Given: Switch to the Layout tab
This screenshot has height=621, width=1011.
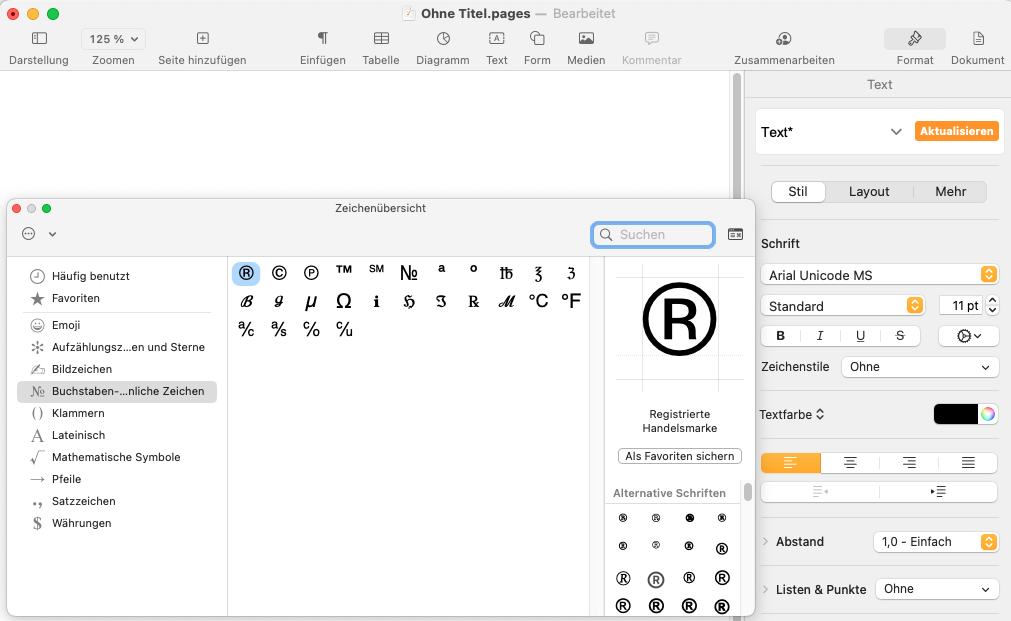Looking at the screenshot, I should coord(869,192).
